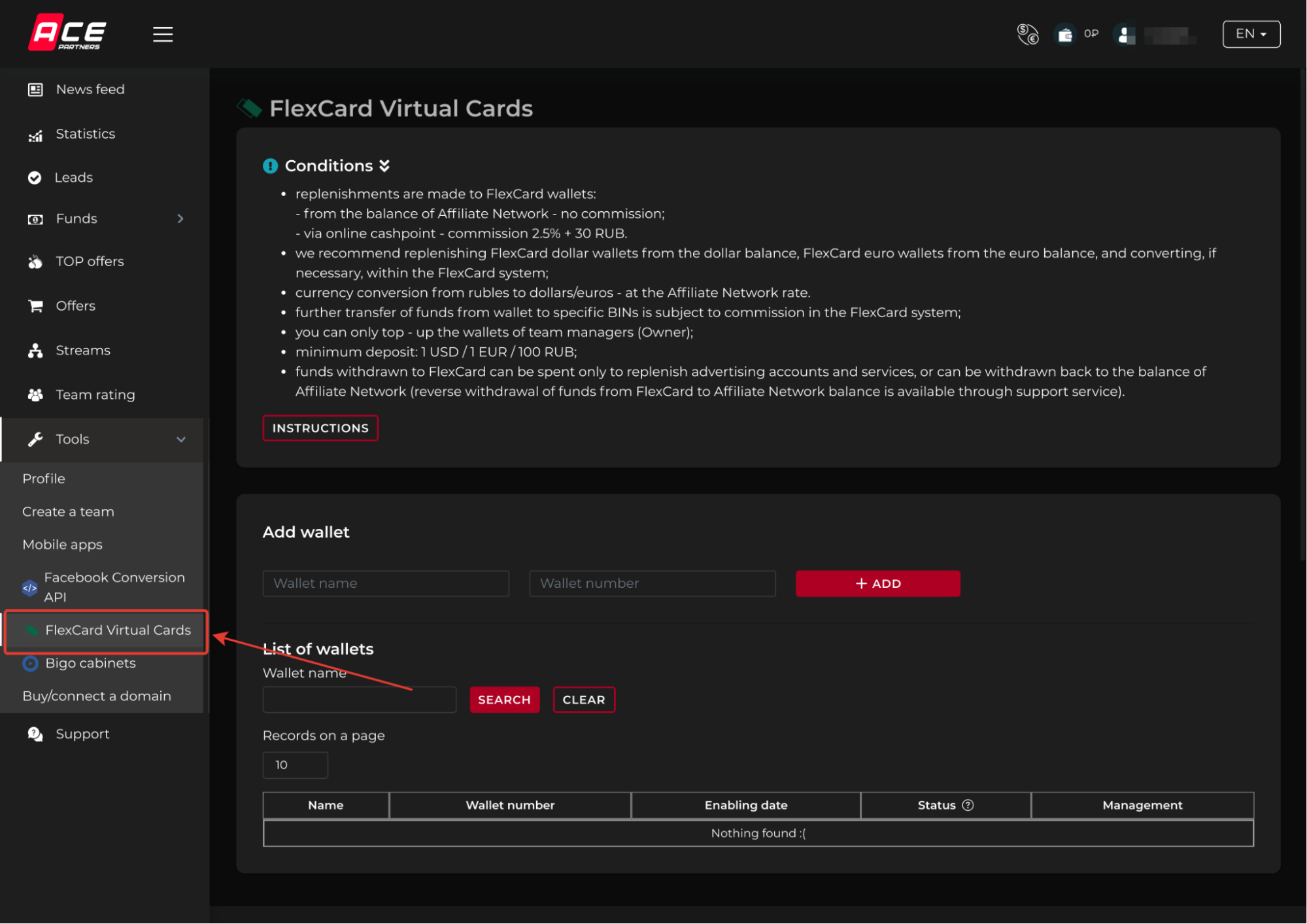
Task: Click the CLEAR button
Action: coord(584,700)
